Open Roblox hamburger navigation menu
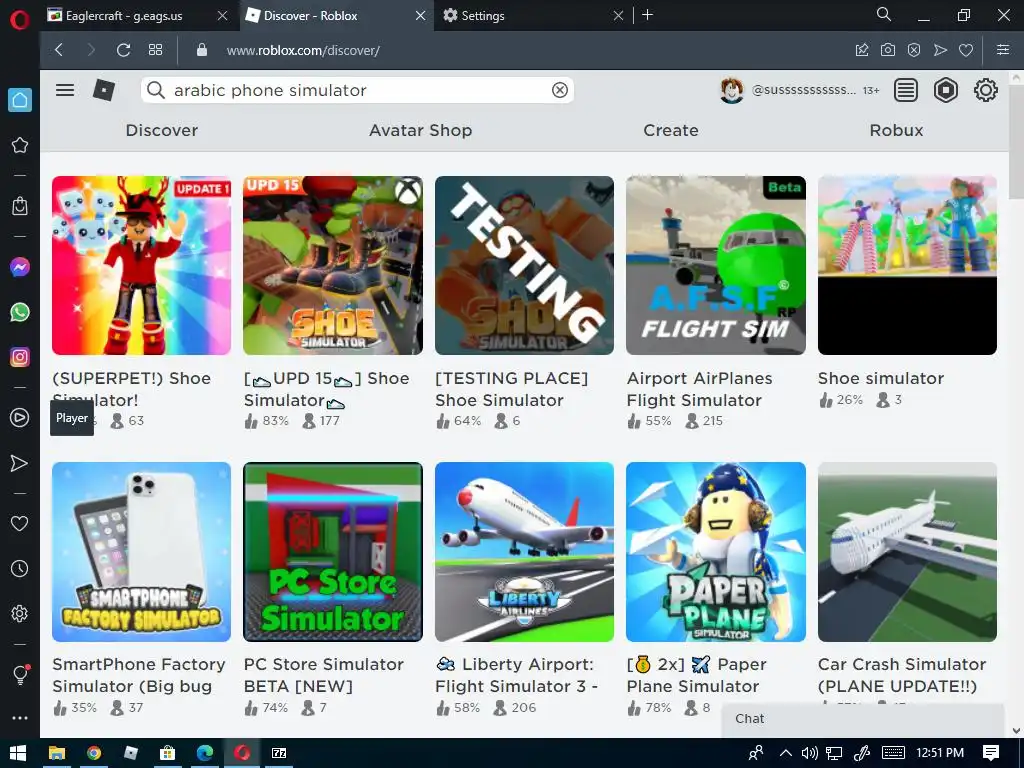 pos(65,90)
